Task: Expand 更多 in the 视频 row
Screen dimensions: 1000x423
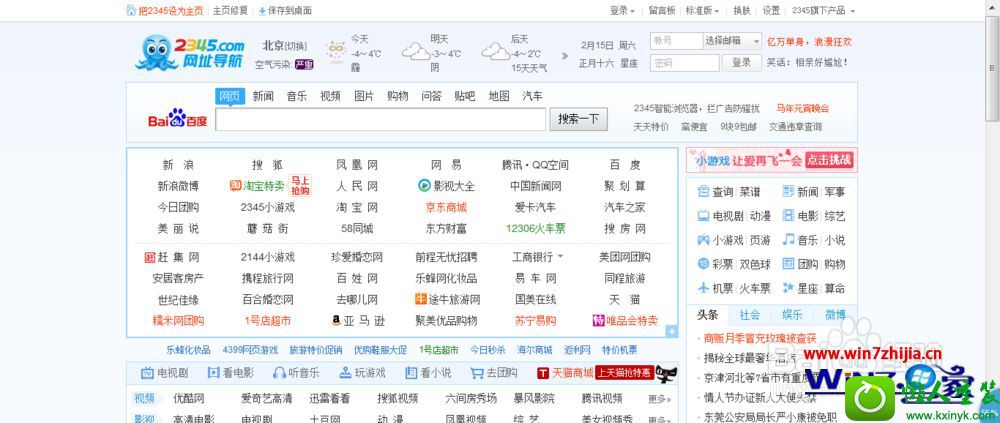Action: pyautogui.click(x=659, y=399)
